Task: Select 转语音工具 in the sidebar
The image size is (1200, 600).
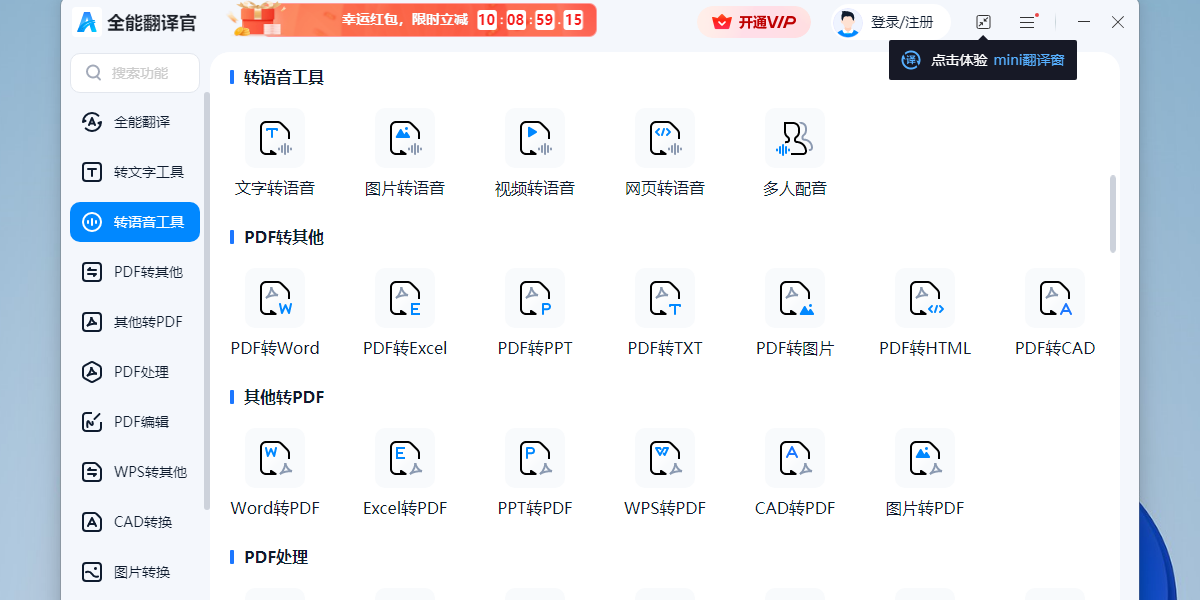Action: (x=135, y=222)
